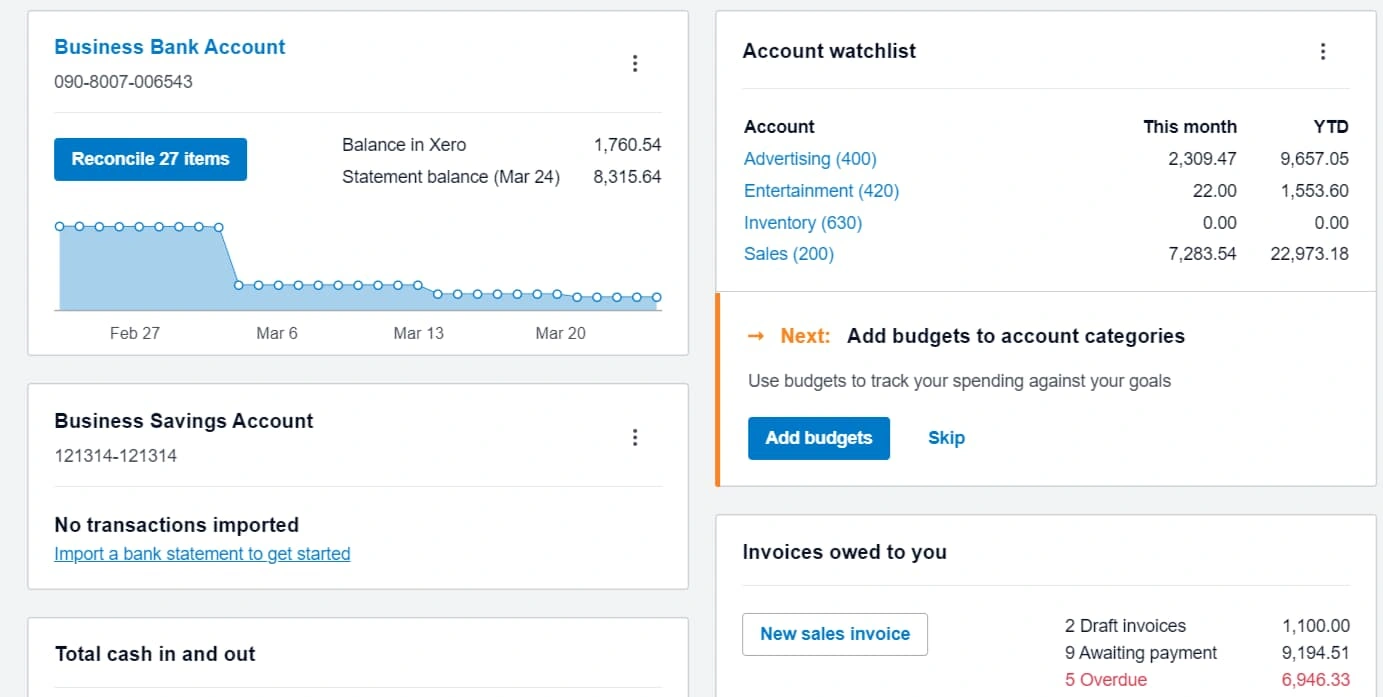
Task: Click the Reconcile 27 items button
Action: (150, 159)
